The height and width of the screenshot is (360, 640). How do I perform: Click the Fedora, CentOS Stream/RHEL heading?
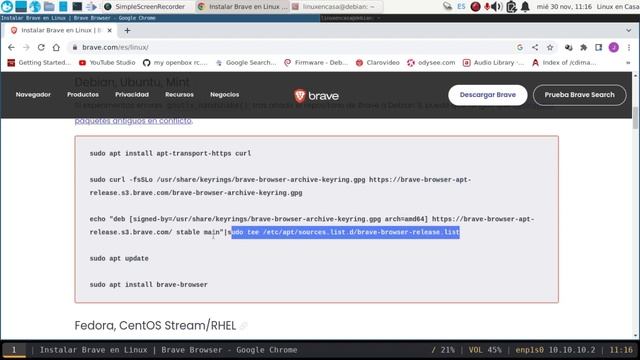pos(155,325)
